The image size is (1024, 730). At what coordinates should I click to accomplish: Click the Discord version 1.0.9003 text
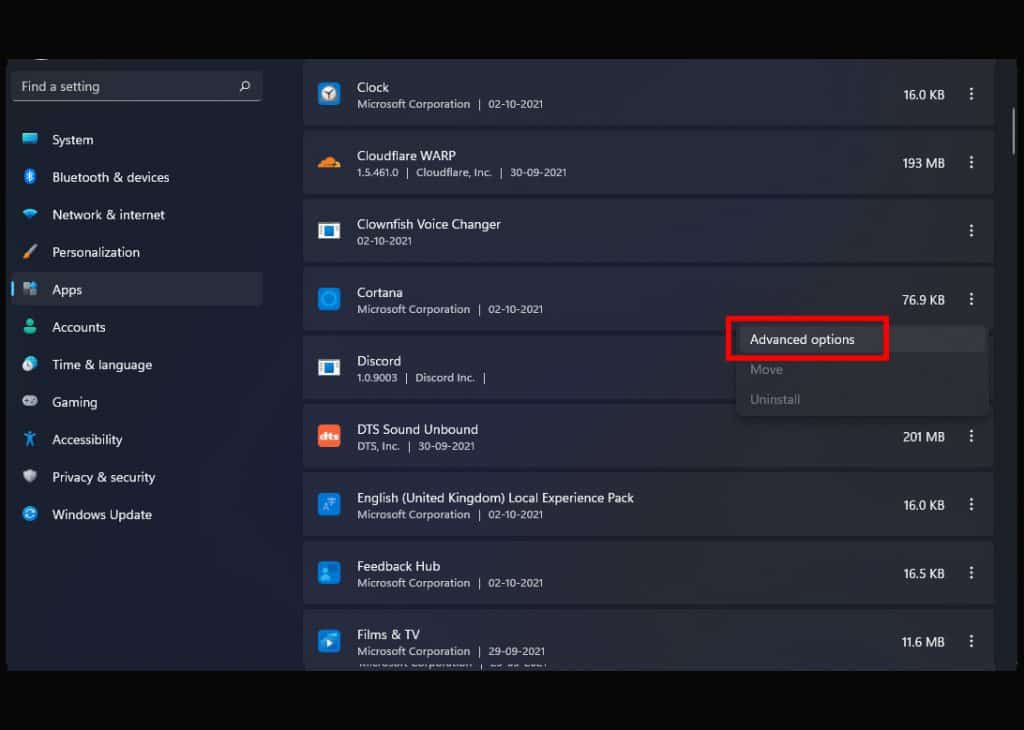[377, 377]
